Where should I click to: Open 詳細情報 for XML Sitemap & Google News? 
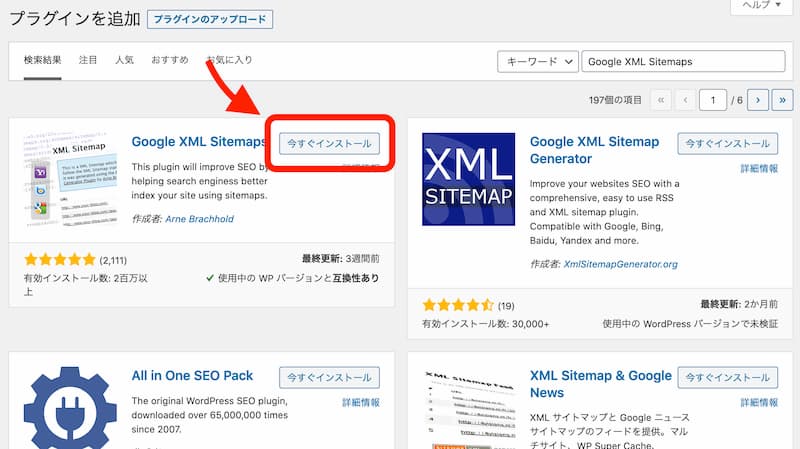tap(759, 403)
